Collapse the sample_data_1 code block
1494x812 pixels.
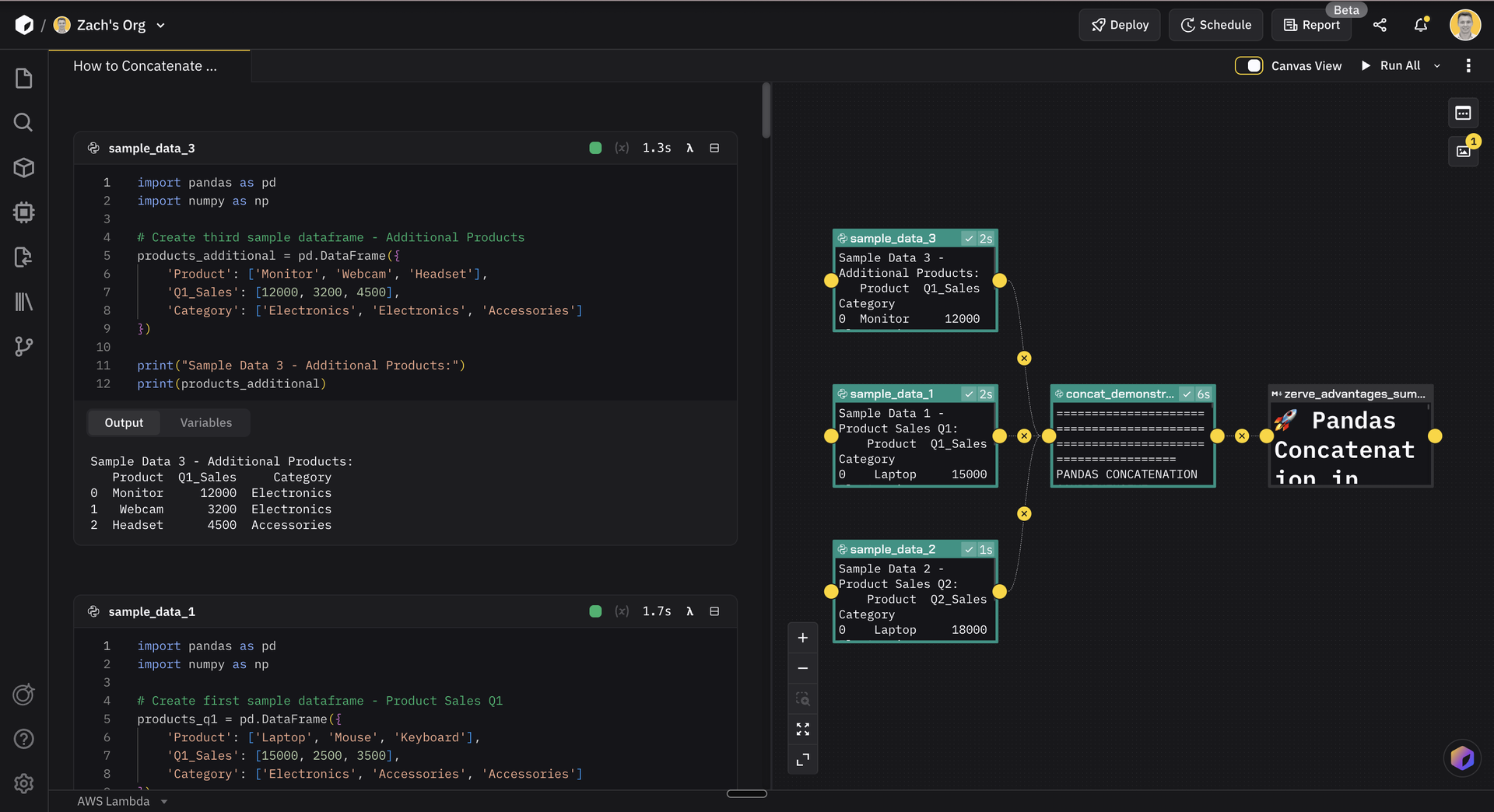714,611
